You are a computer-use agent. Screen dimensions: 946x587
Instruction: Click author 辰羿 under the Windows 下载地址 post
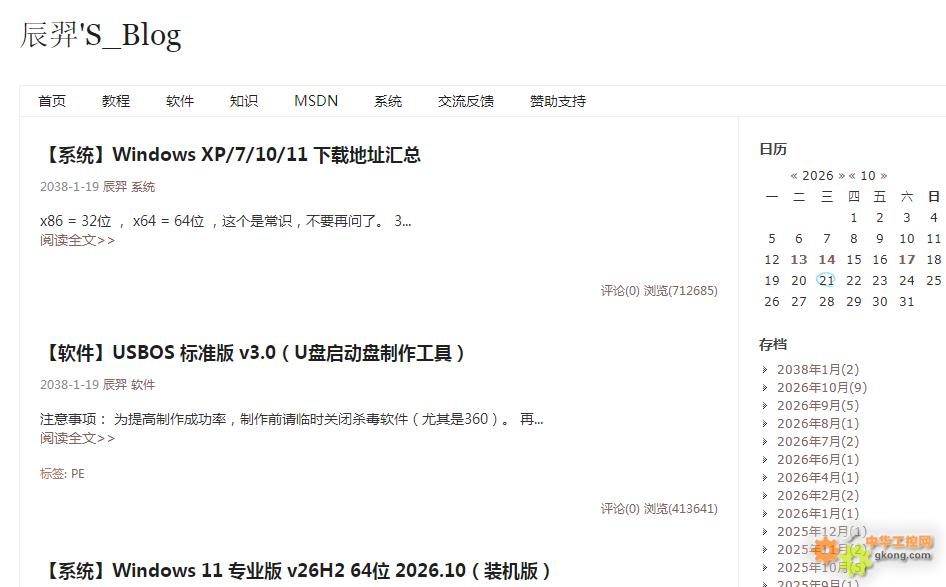(115, 187)
